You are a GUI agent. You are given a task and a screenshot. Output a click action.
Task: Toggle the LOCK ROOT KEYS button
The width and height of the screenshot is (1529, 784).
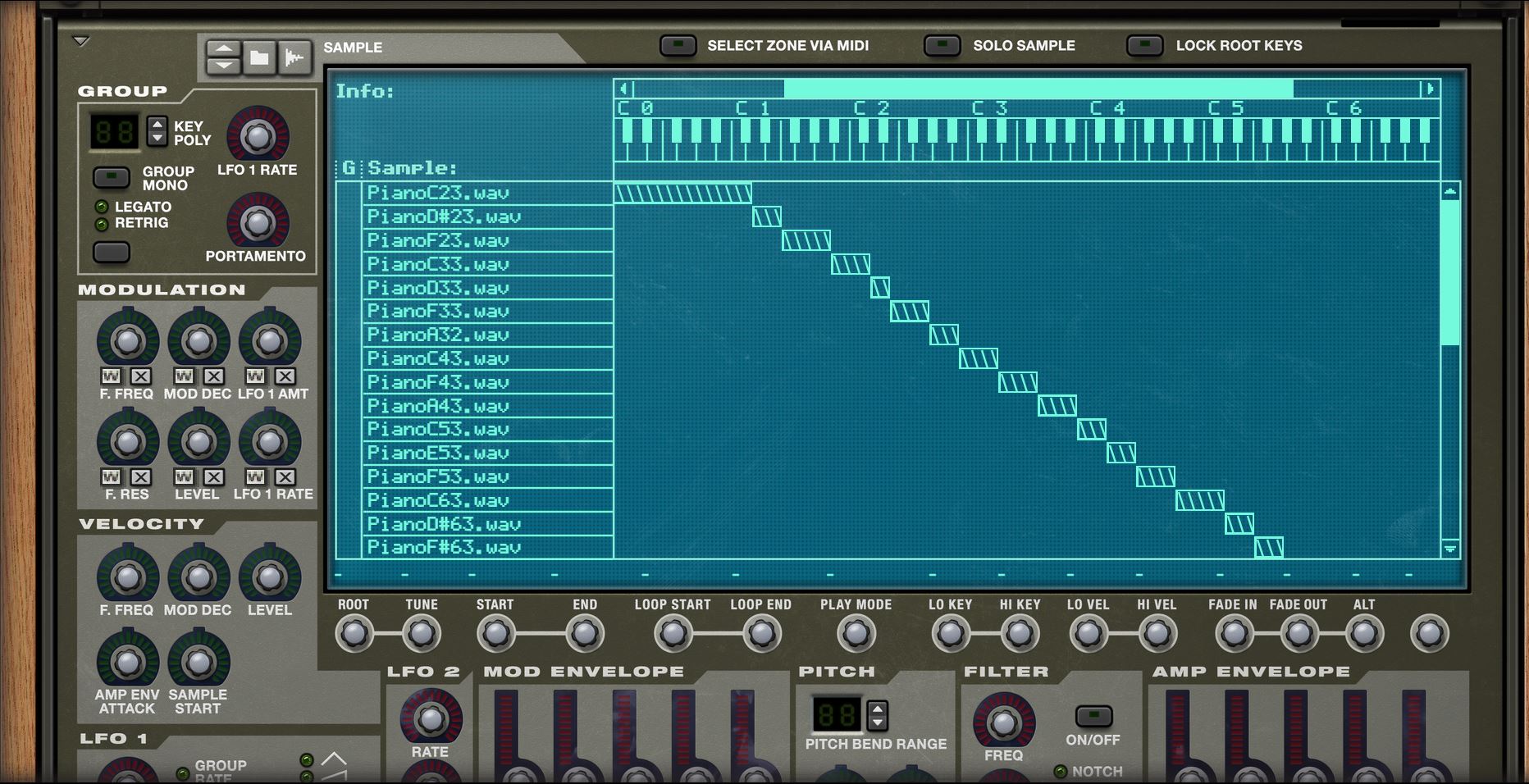click(x=1145, y=45)
